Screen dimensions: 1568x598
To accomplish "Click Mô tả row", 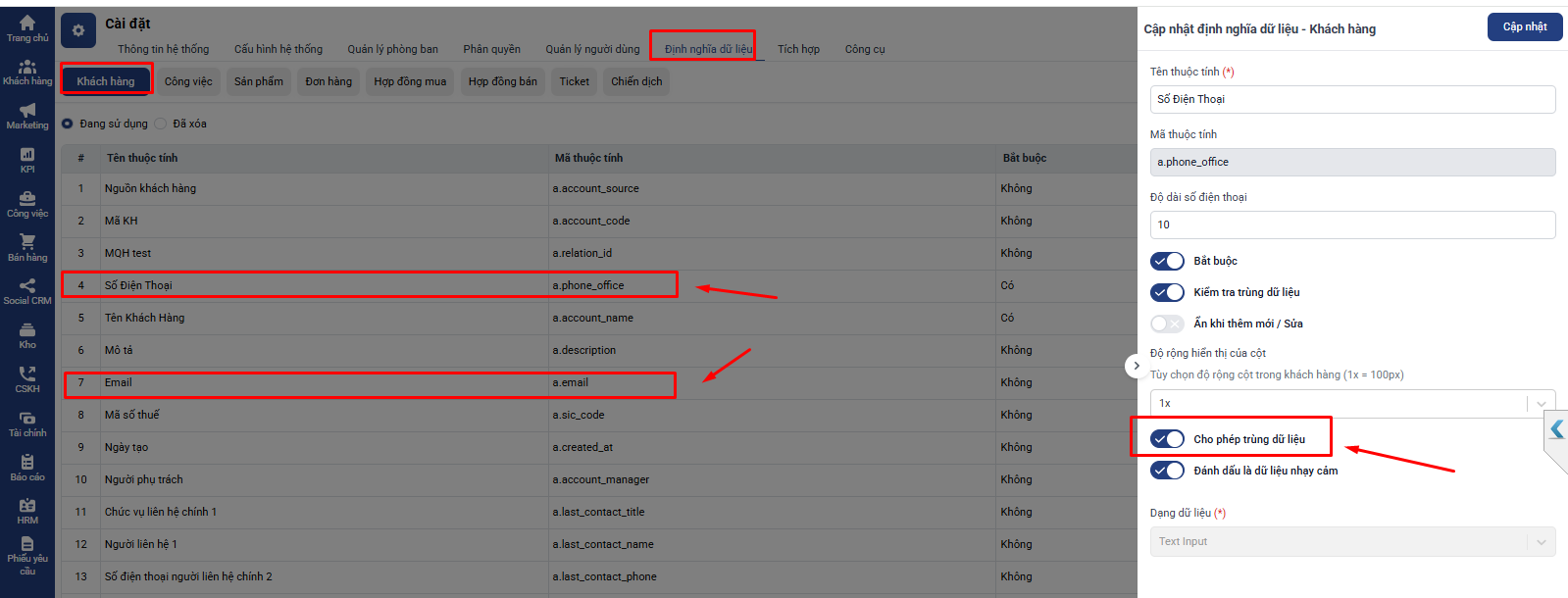I will [x=599, y=350].
